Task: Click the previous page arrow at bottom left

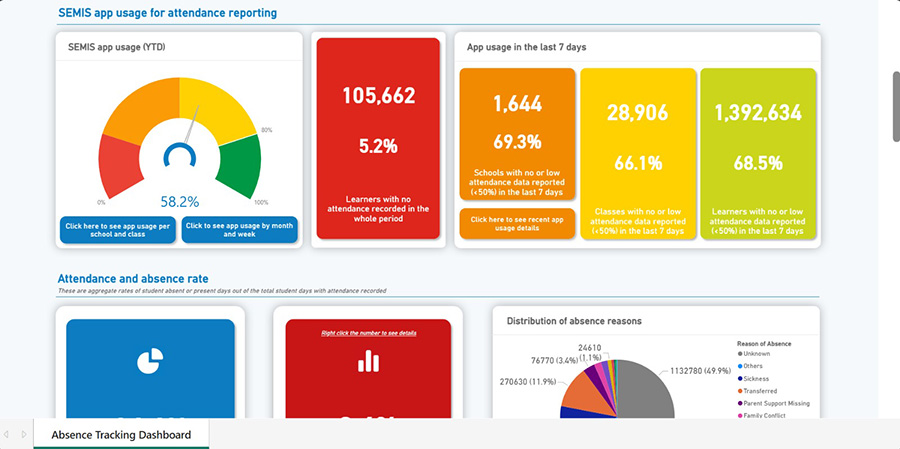Action: click(9, 435)
